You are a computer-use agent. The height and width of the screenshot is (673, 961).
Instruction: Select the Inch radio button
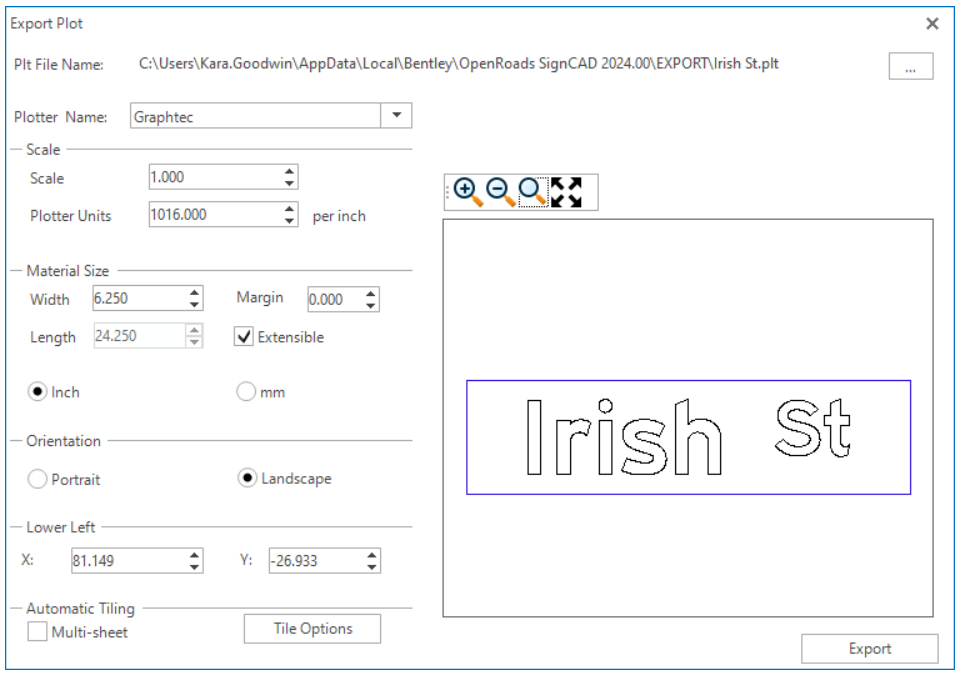pyautogui.click(x=37, y=392)
